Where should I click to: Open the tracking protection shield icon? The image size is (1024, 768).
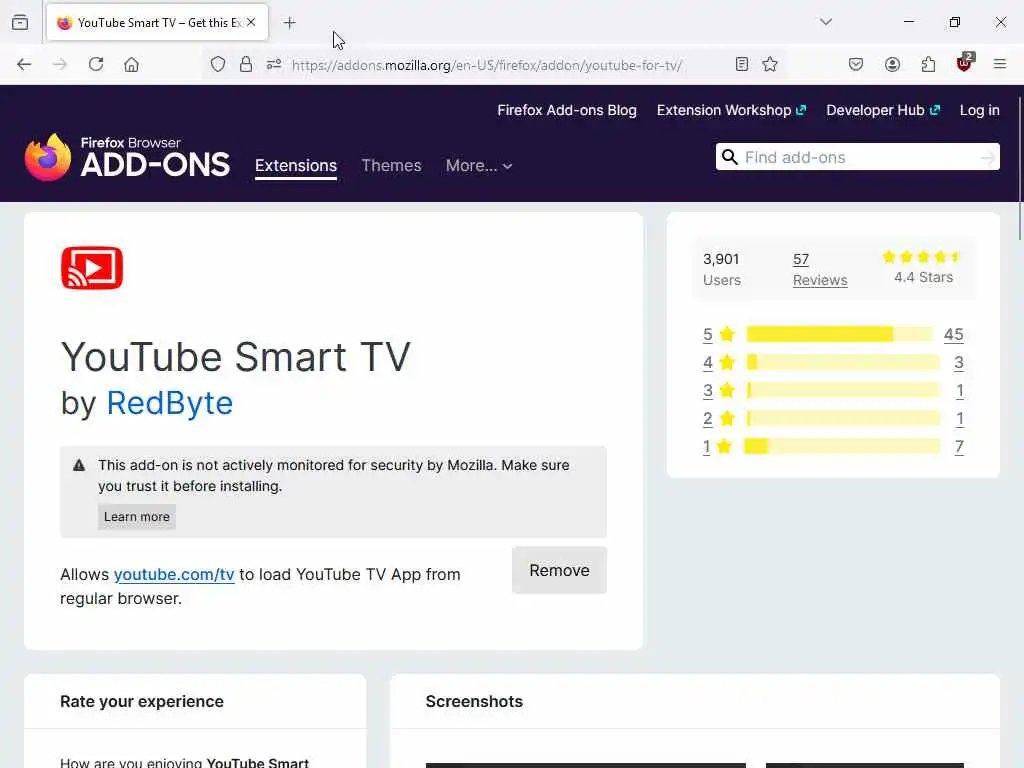[218, 64]
